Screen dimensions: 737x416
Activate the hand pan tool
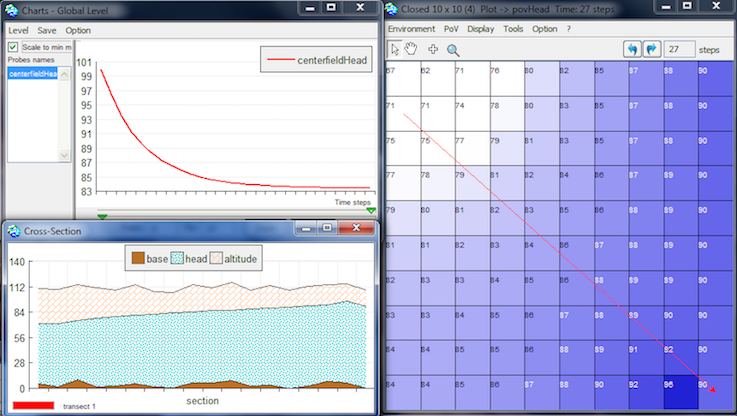click(411, 49)
